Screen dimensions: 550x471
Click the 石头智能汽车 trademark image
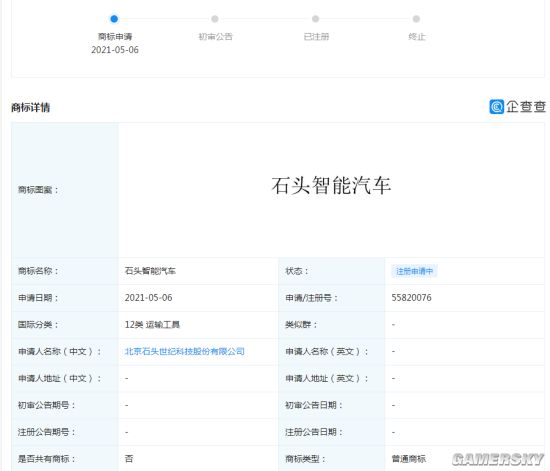coord(331,186)
